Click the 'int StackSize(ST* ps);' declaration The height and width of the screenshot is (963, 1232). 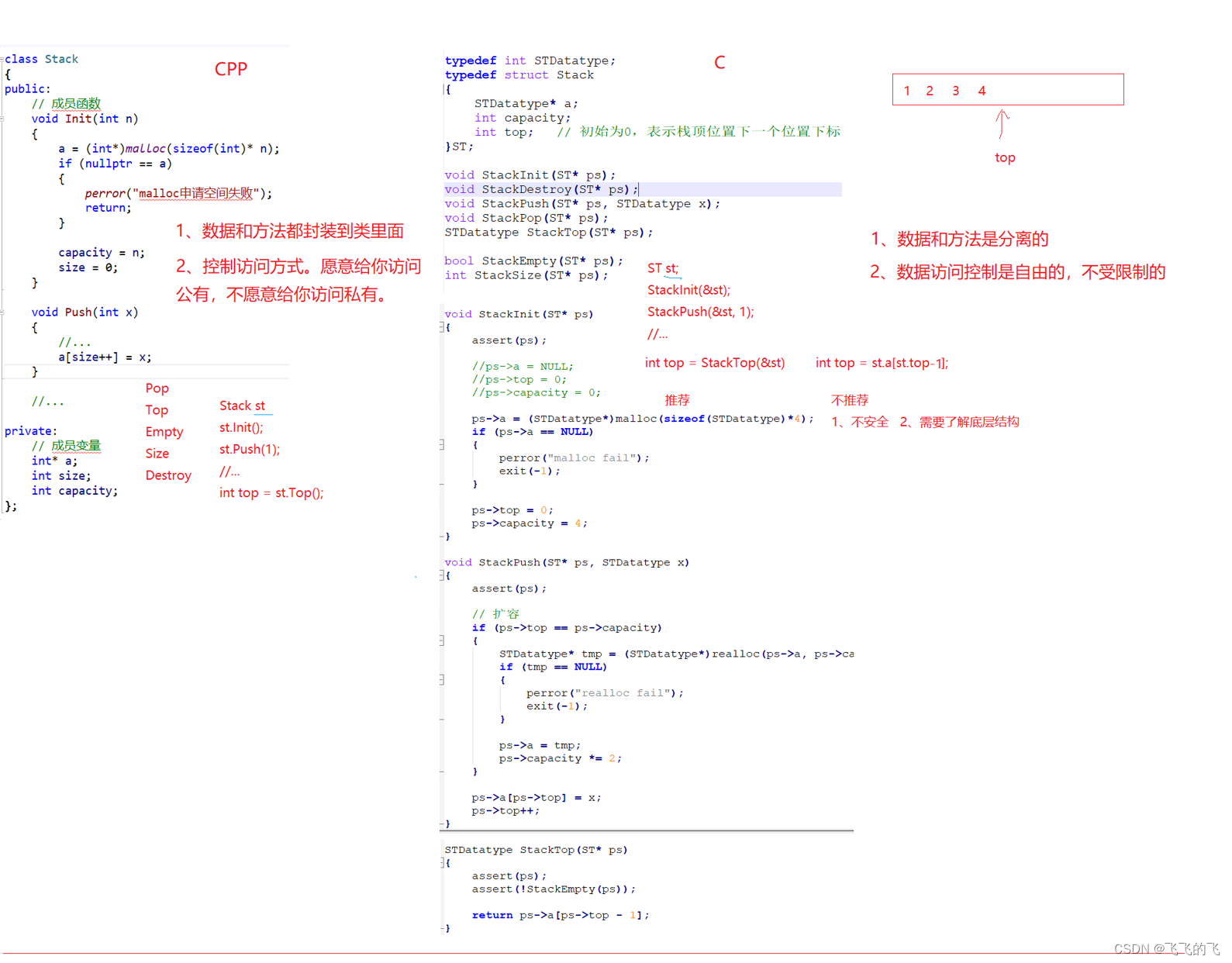tap(526, 275)
